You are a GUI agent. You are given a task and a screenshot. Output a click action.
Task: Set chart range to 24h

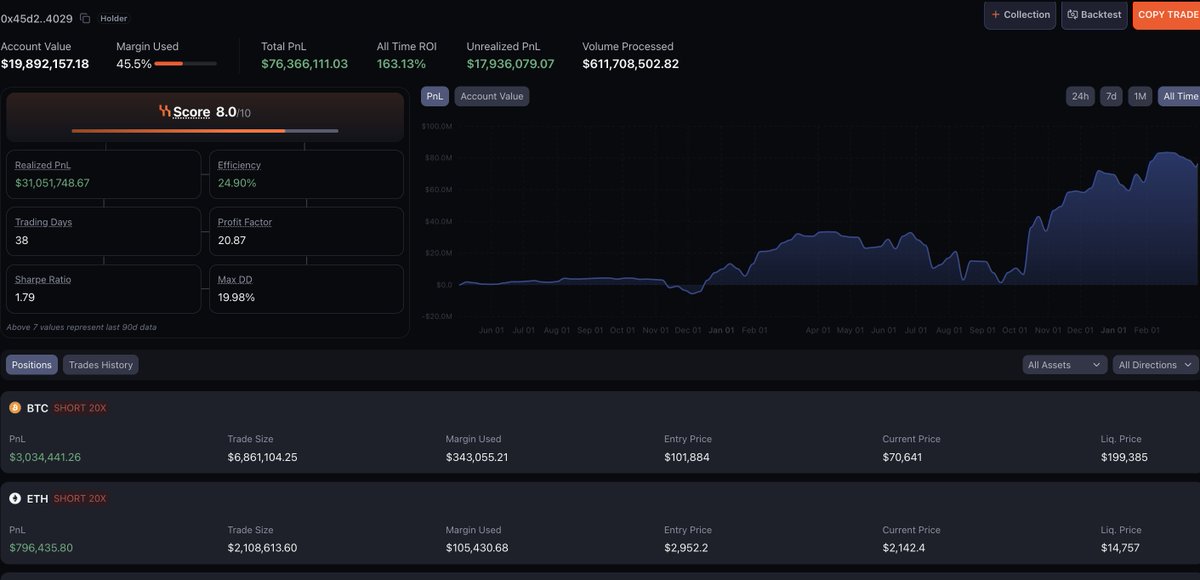[x=1080, y=96]
